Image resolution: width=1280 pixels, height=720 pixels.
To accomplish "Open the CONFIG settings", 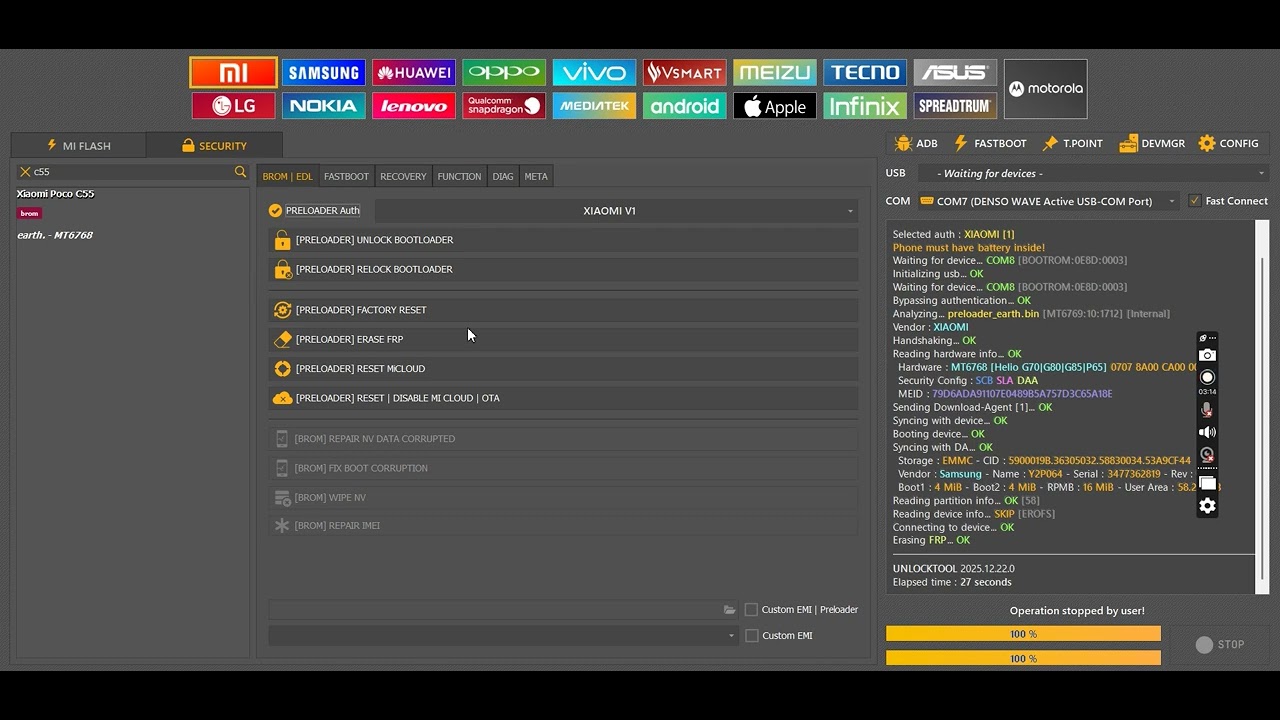I will coord(1229,144).
